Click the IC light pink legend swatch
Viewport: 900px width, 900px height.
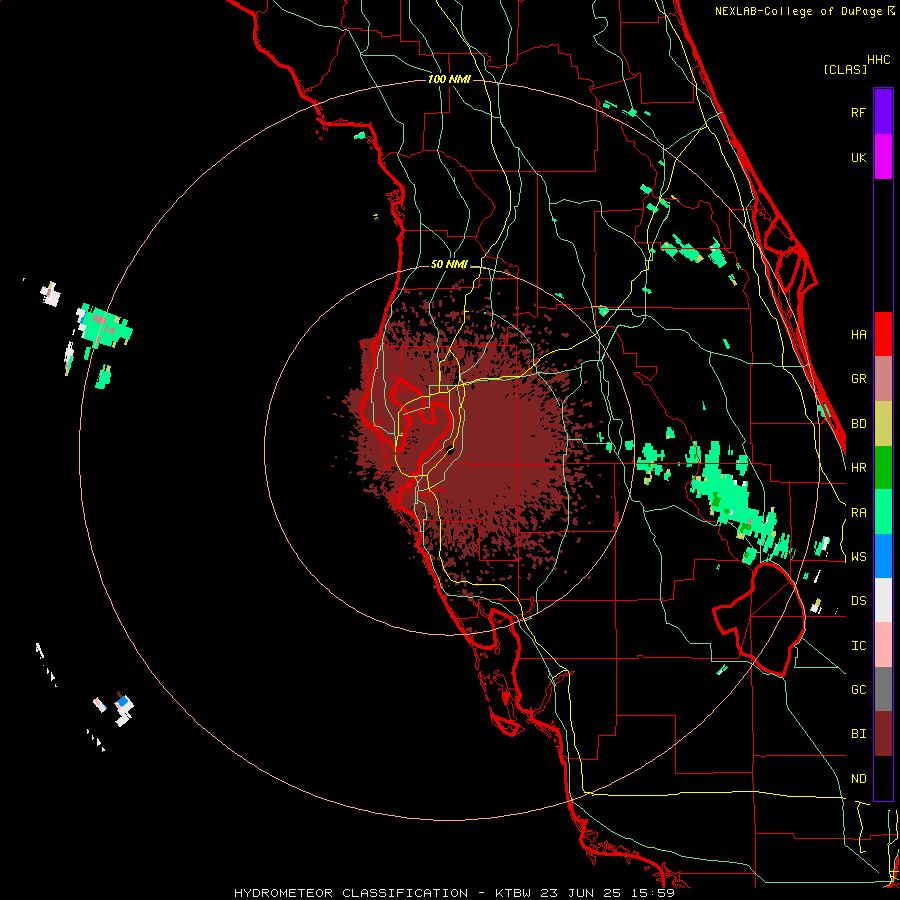[883, 645]
